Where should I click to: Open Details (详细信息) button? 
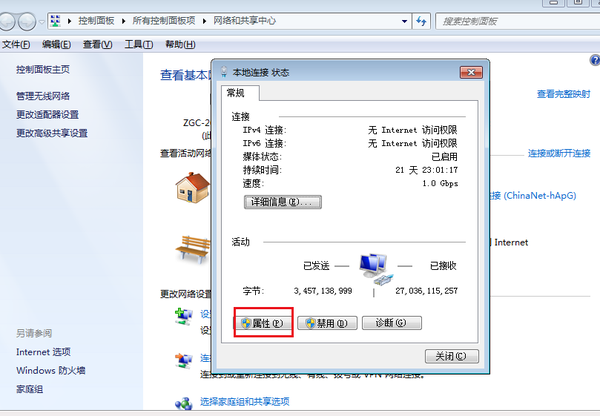[x=283, y=202]
